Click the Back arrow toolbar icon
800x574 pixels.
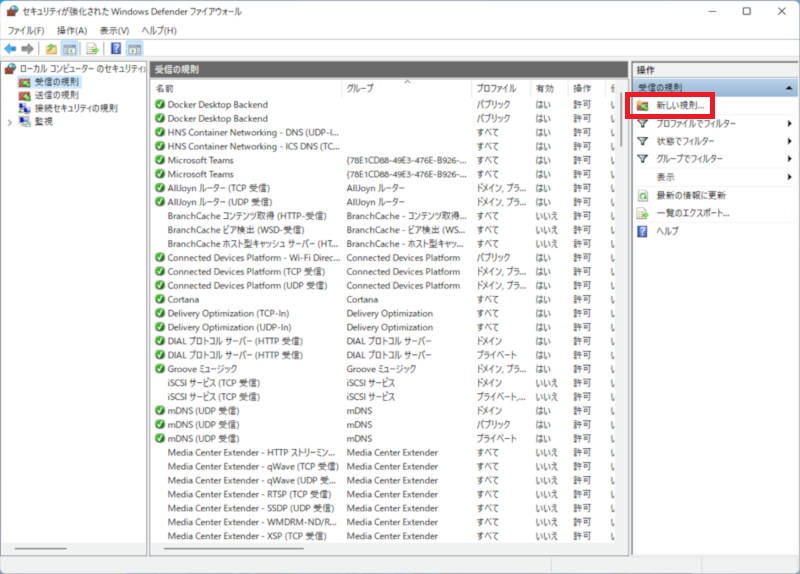[10, 48]
